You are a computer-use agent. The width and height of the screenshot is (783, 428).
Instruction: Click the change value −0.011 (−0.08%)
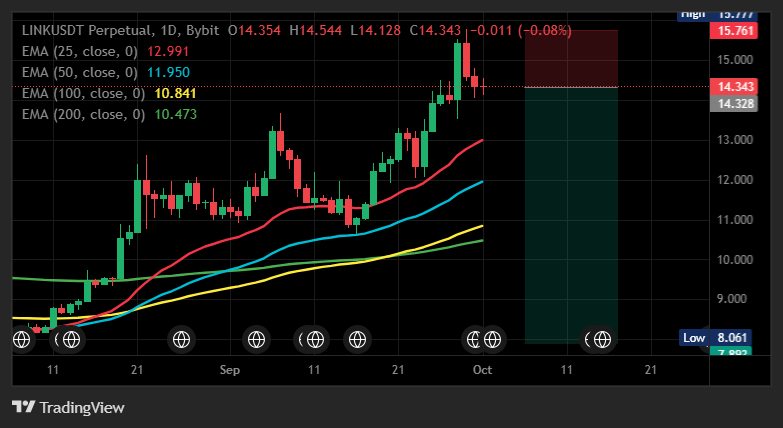point(521,30)
